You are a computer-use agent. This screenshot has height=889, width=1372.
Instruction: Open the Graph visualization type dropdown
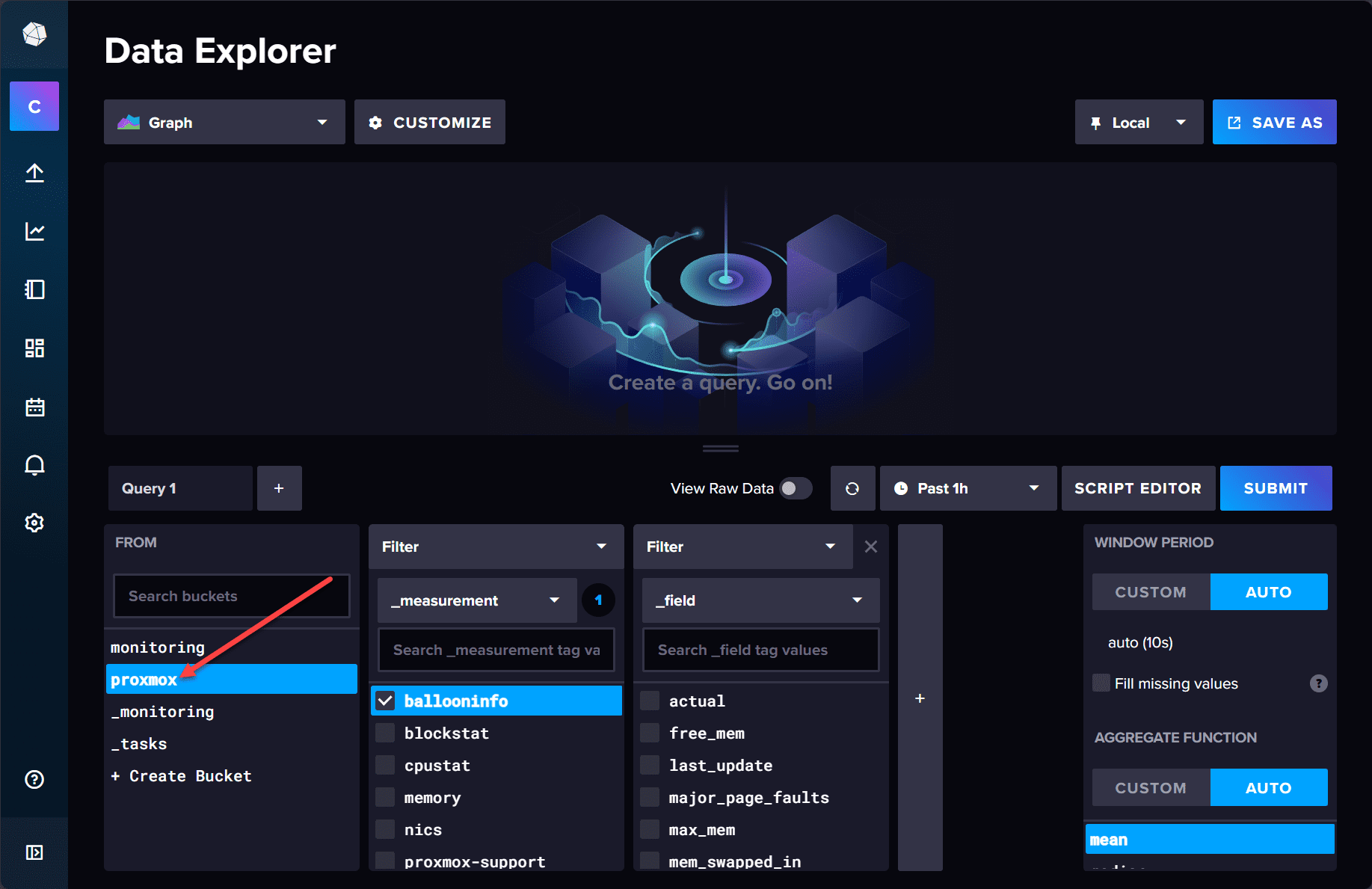click(x=224, y=122)
